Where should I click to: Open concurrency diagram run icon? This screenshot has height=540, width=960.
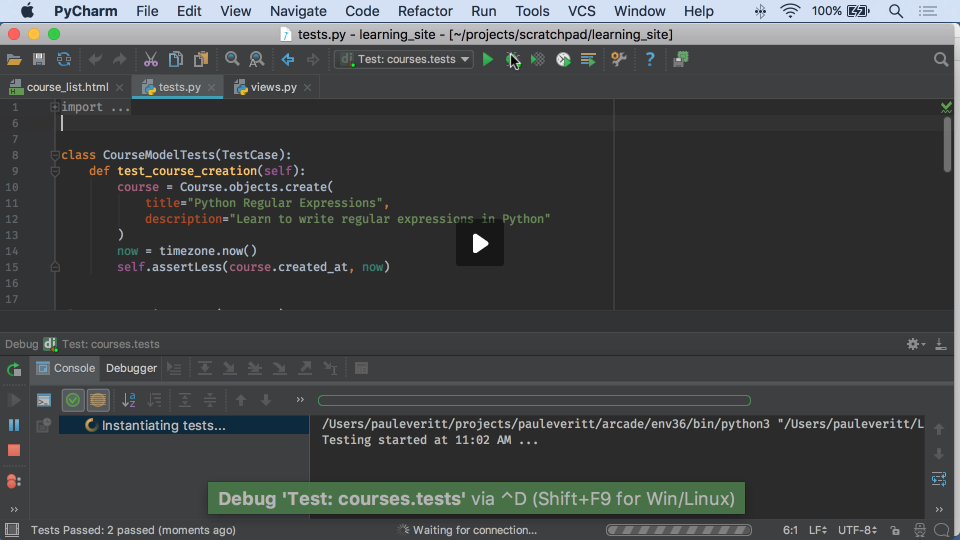click(x=588, y=59)
